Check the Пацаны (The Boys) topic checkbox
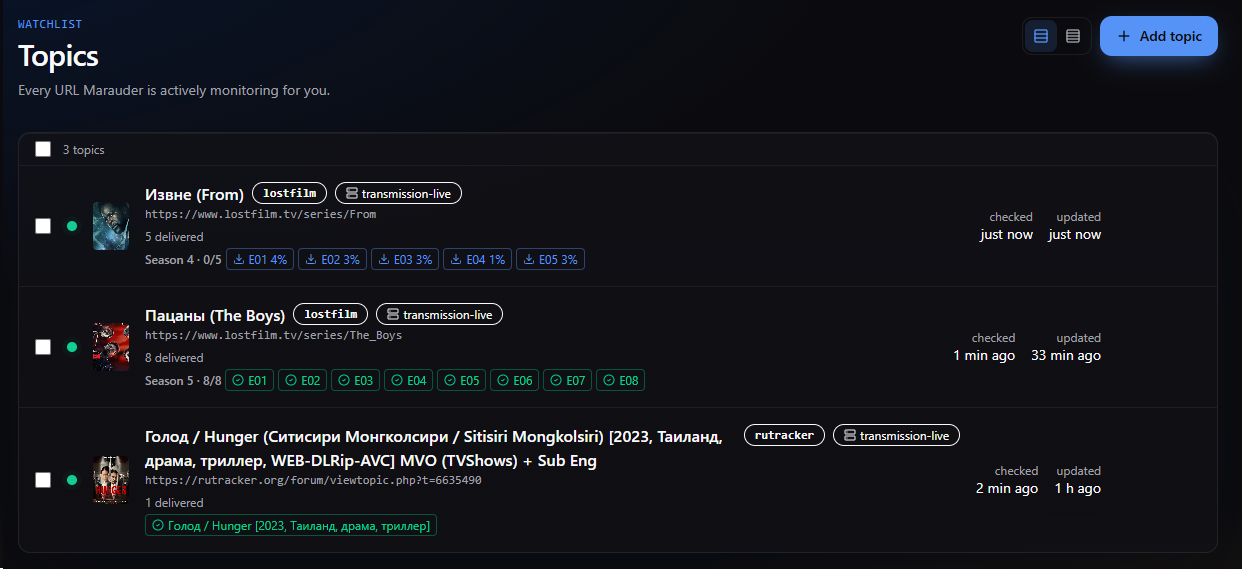Screen dimensions: 1242x569 coord(43,347)
